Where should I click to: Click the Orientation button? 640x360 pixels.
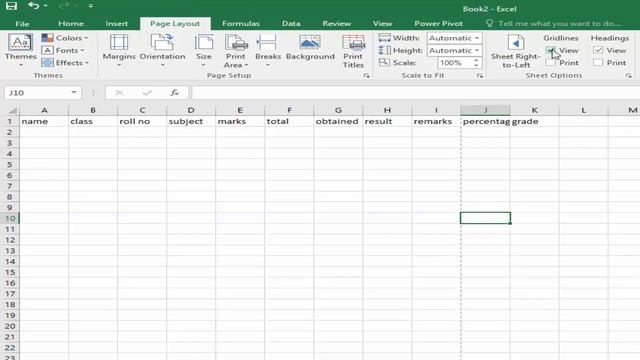162,51
